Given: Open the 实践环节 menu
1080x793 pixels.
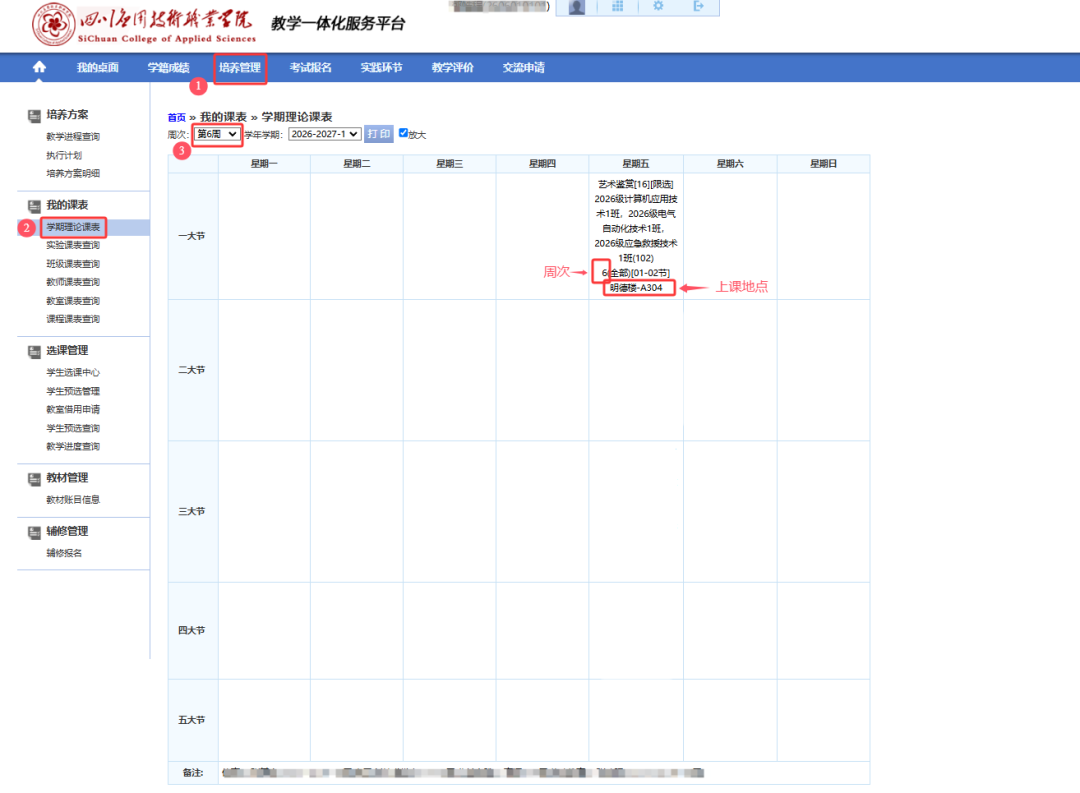Looking at the screenshot, I should click(382, 68).
